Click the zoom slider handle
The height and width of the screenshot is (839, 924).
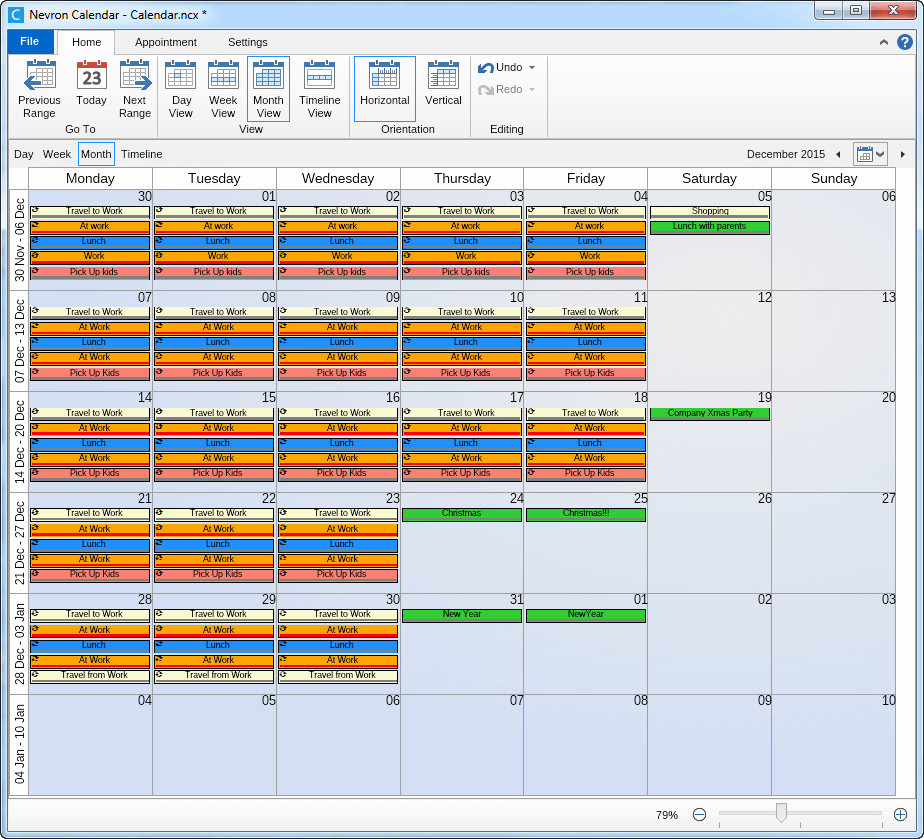pyautogui.click(x=781, y=813)
